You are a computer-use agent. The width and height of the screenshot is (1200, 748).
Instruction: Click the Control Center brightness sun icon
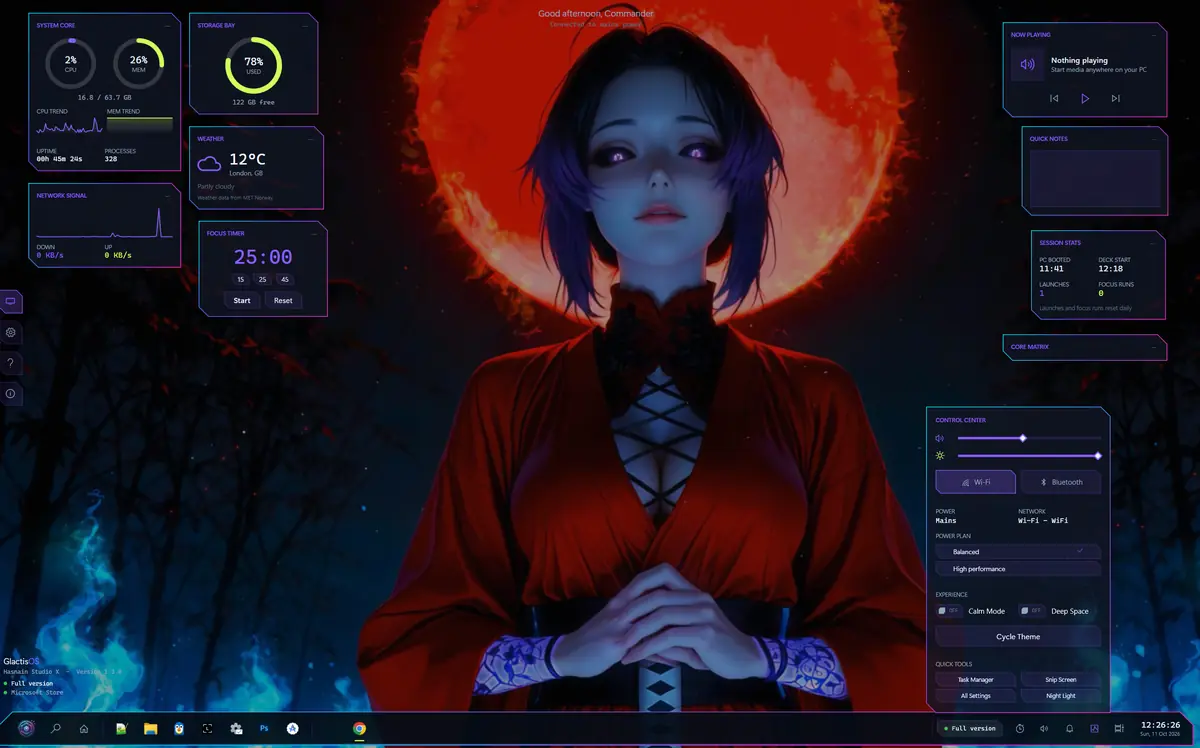point(940,456)
